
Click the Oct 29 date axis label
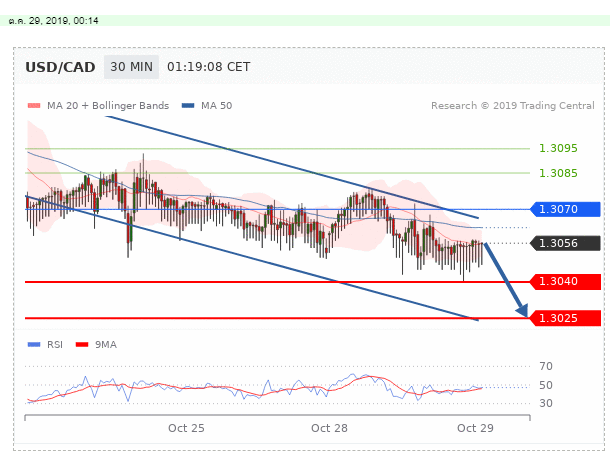475,428
